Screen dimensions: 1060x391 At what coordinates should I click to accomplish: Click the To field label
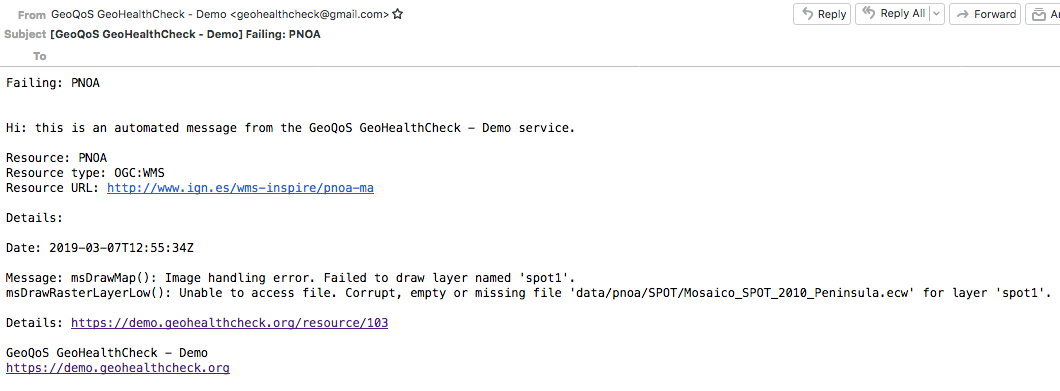click(40, 56)
